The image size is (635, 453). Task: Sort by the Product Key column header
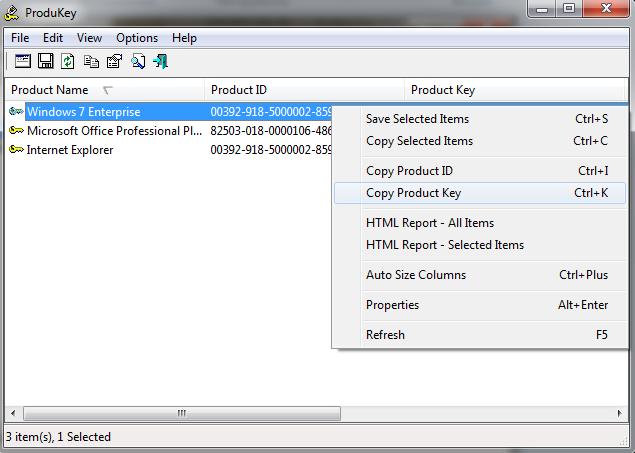[x=514, y=90]
